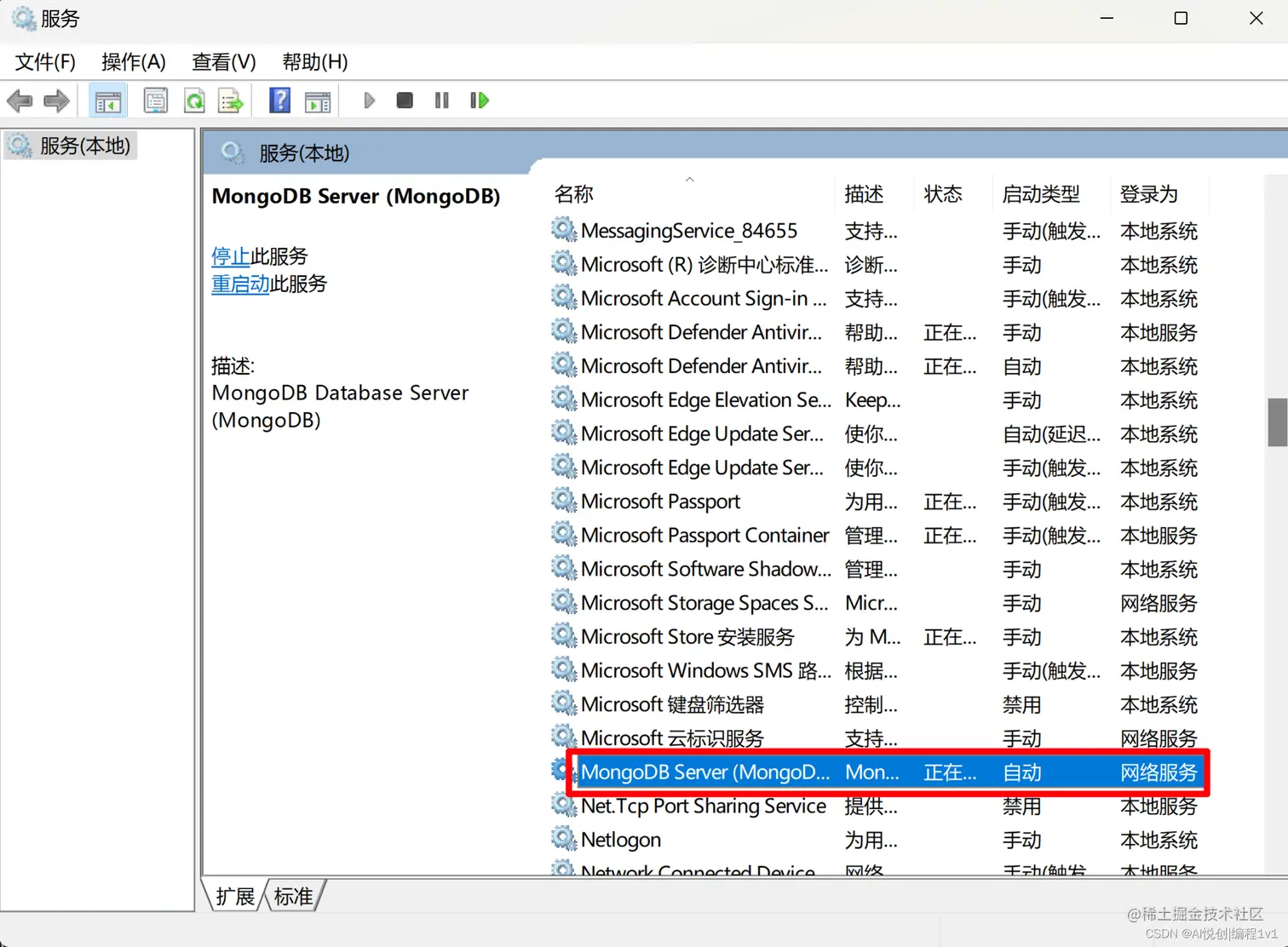Click the Forward arrow toolbar icon

[56, 100]
